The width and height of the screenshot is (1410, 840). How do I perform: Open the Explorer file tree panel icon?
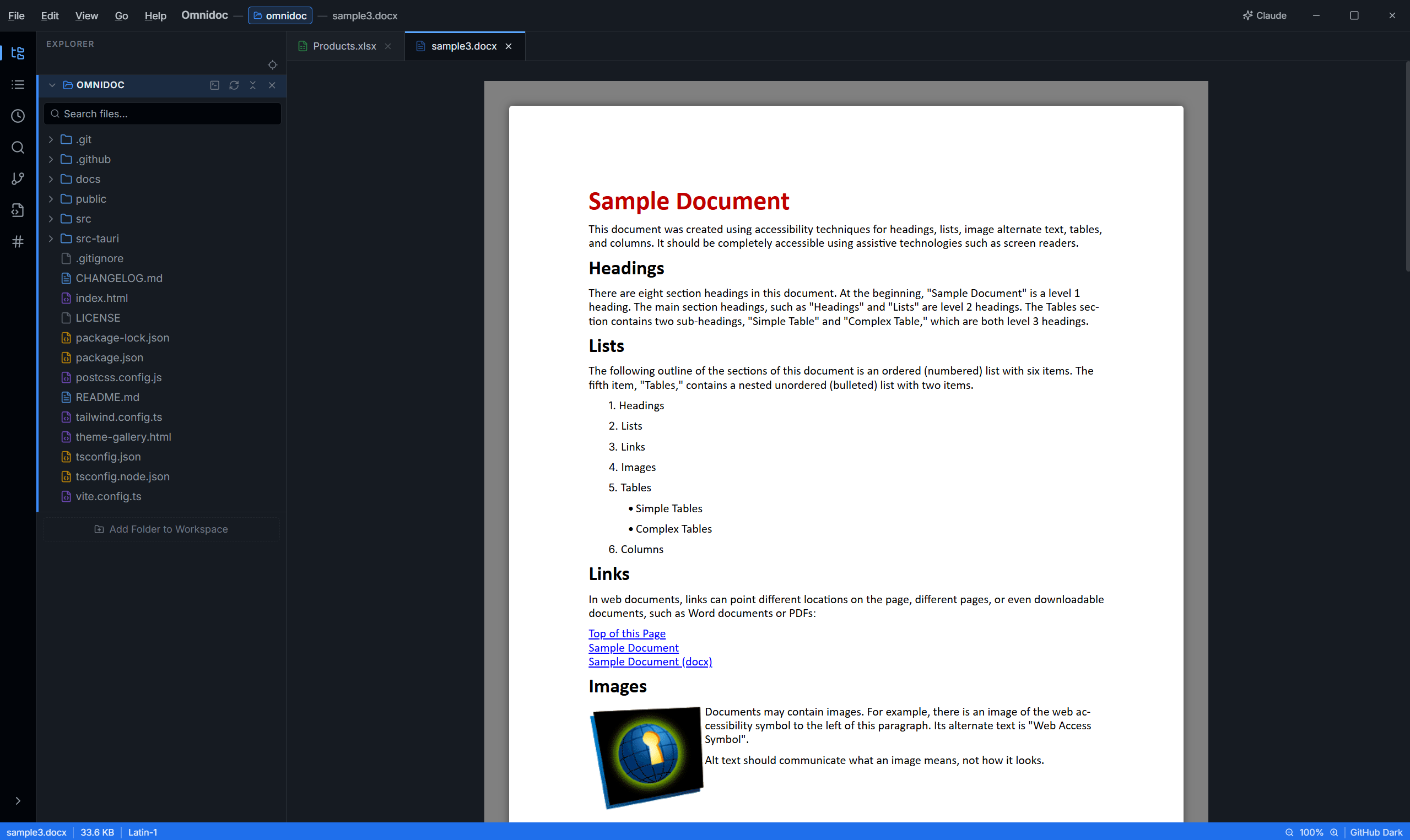click(18, 53)
